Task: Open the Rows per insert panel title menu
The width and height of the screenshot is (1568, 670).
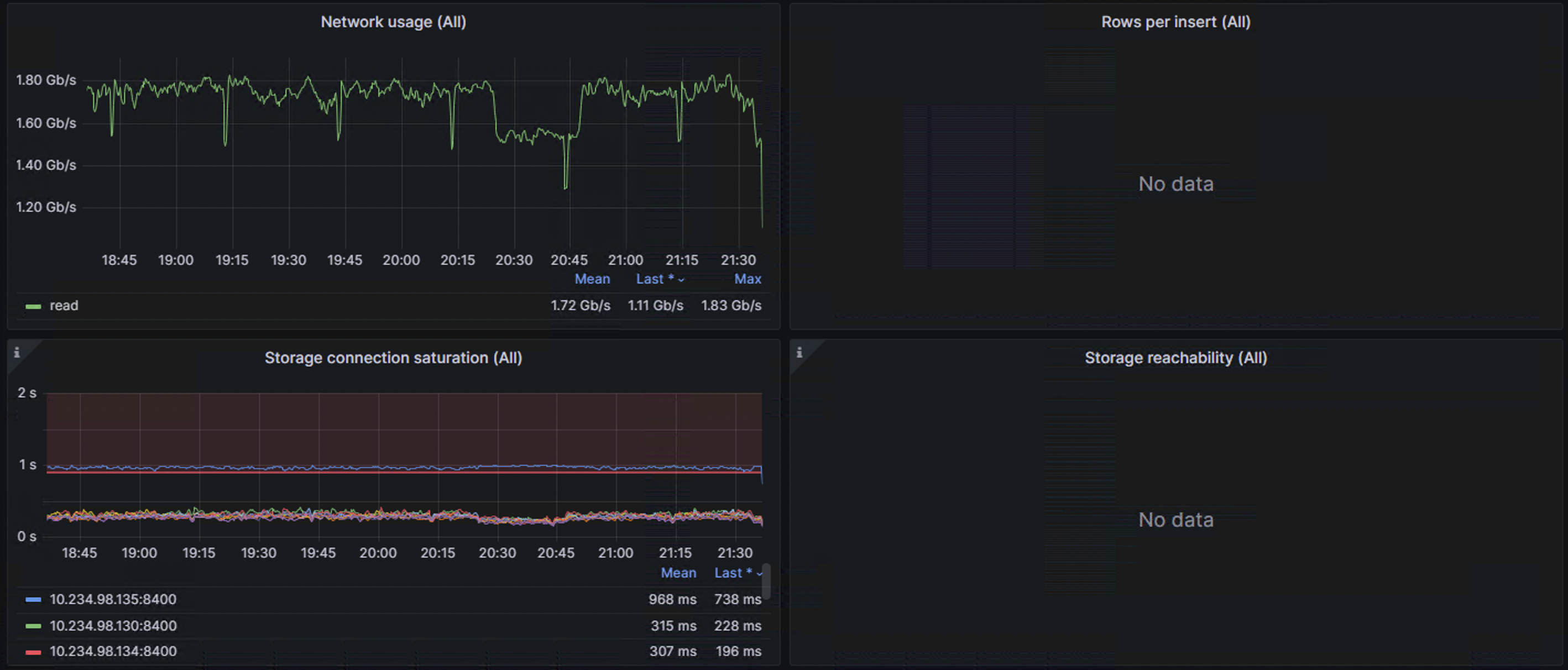Action: (1175, 22)
